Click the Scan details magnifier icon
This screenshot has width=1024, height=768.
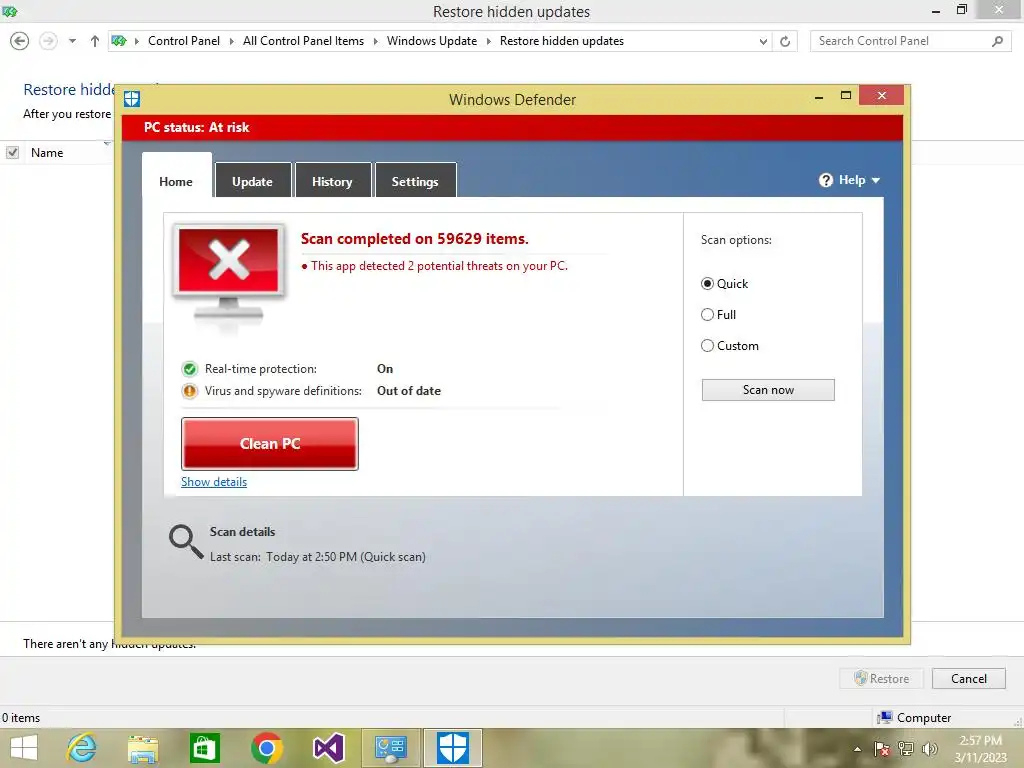click(x=186, y=542)
